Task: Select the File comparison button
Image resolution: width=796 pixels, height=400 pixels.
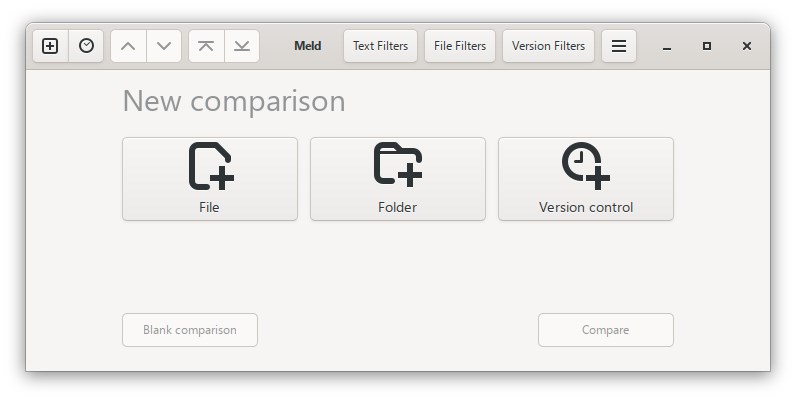Action: pos(210,178)
